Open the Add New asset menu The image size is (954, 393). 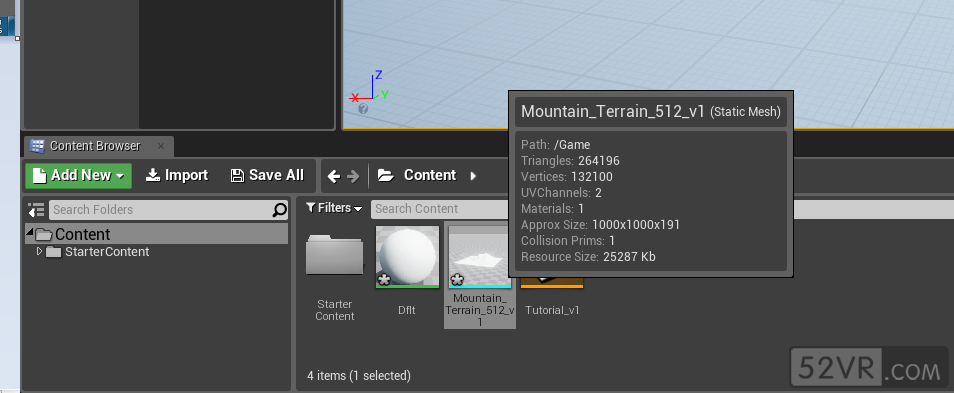point(78,175)
